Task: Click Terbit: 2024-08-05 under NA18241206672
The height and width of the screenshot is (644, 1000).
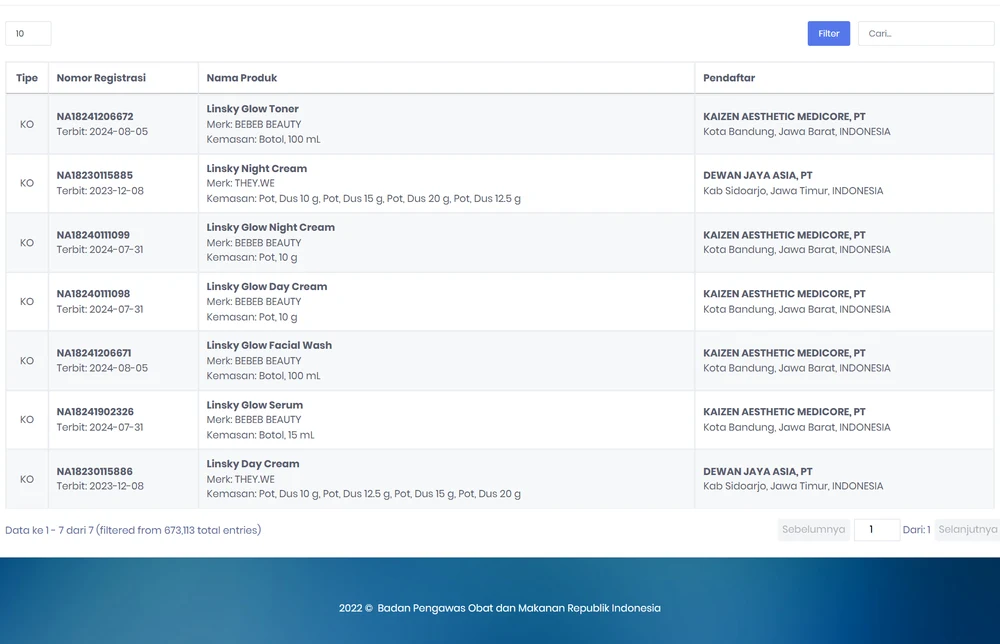Action: pyautogui.click(x=102, y=132)
